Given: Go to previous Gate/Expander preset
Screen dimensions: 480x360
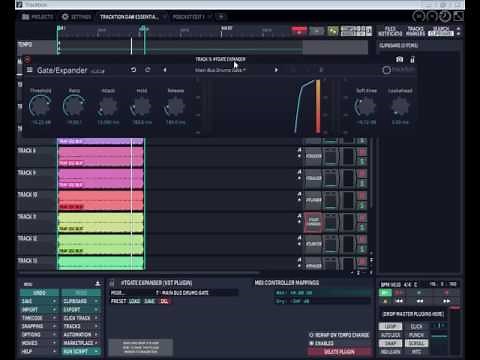Looking at the screenshot, I should pyautogui.click(x=164, y=70).
